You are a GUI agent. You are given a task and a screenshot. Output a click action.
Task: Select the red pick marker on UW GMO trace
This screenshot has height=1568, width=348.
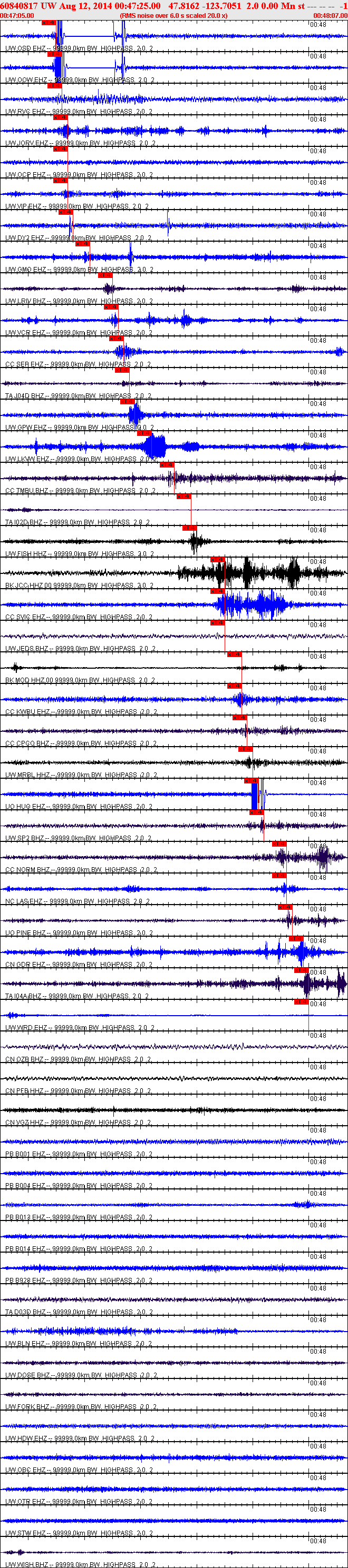82,243
